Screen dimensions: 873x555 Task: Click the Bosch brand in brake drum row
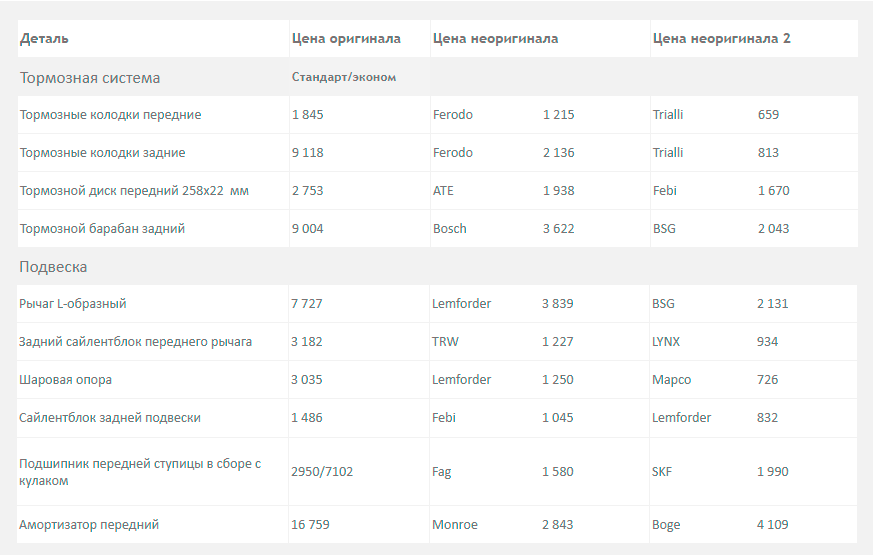449,229
